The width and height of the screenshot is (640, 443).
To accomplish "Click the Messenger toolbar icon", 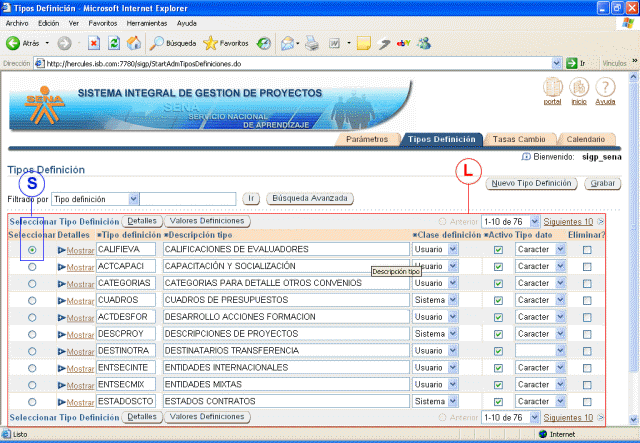I will tap(424, 43).
